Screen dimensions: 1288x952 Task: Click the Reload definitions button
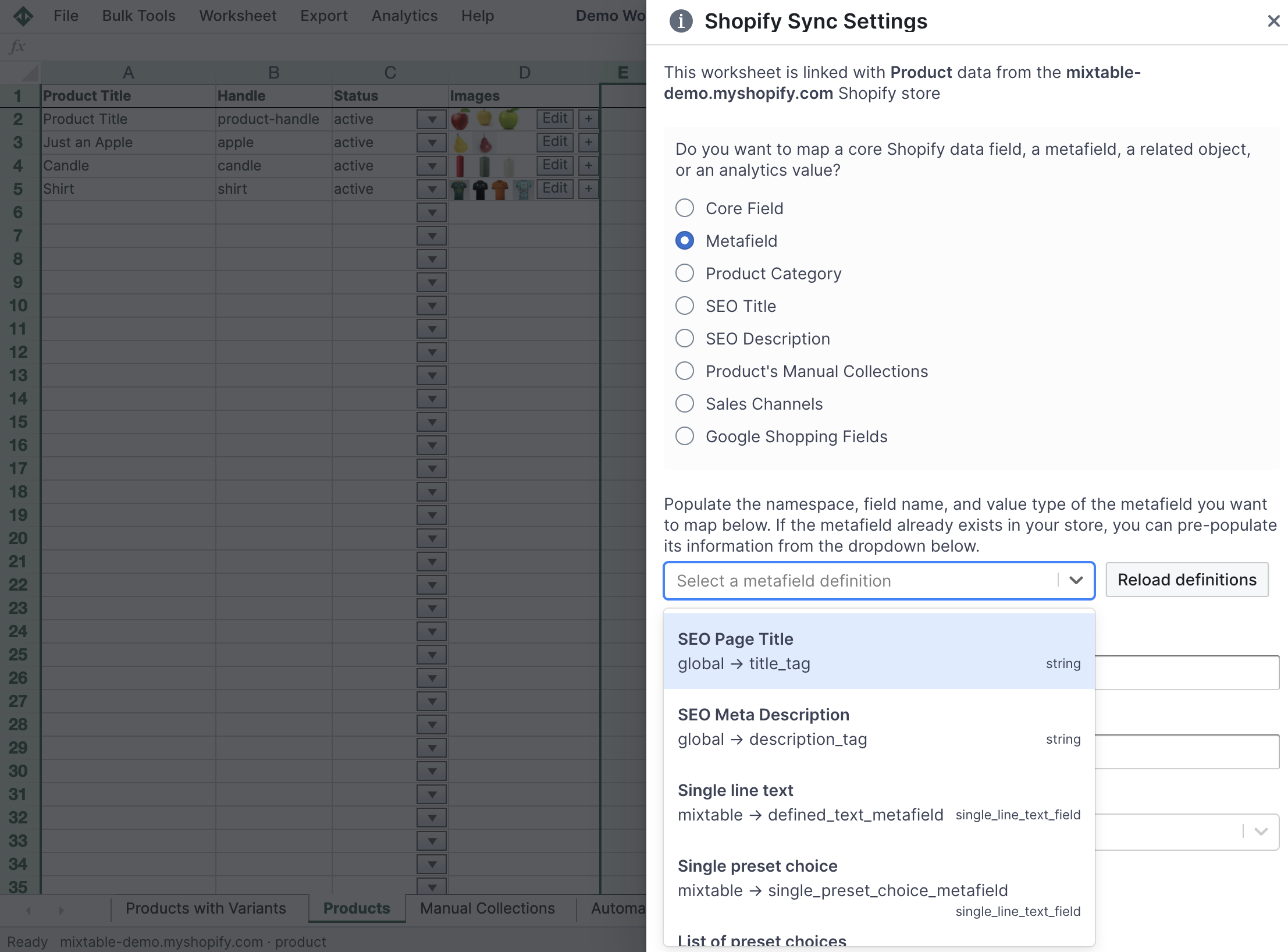tap(1187, 580)
